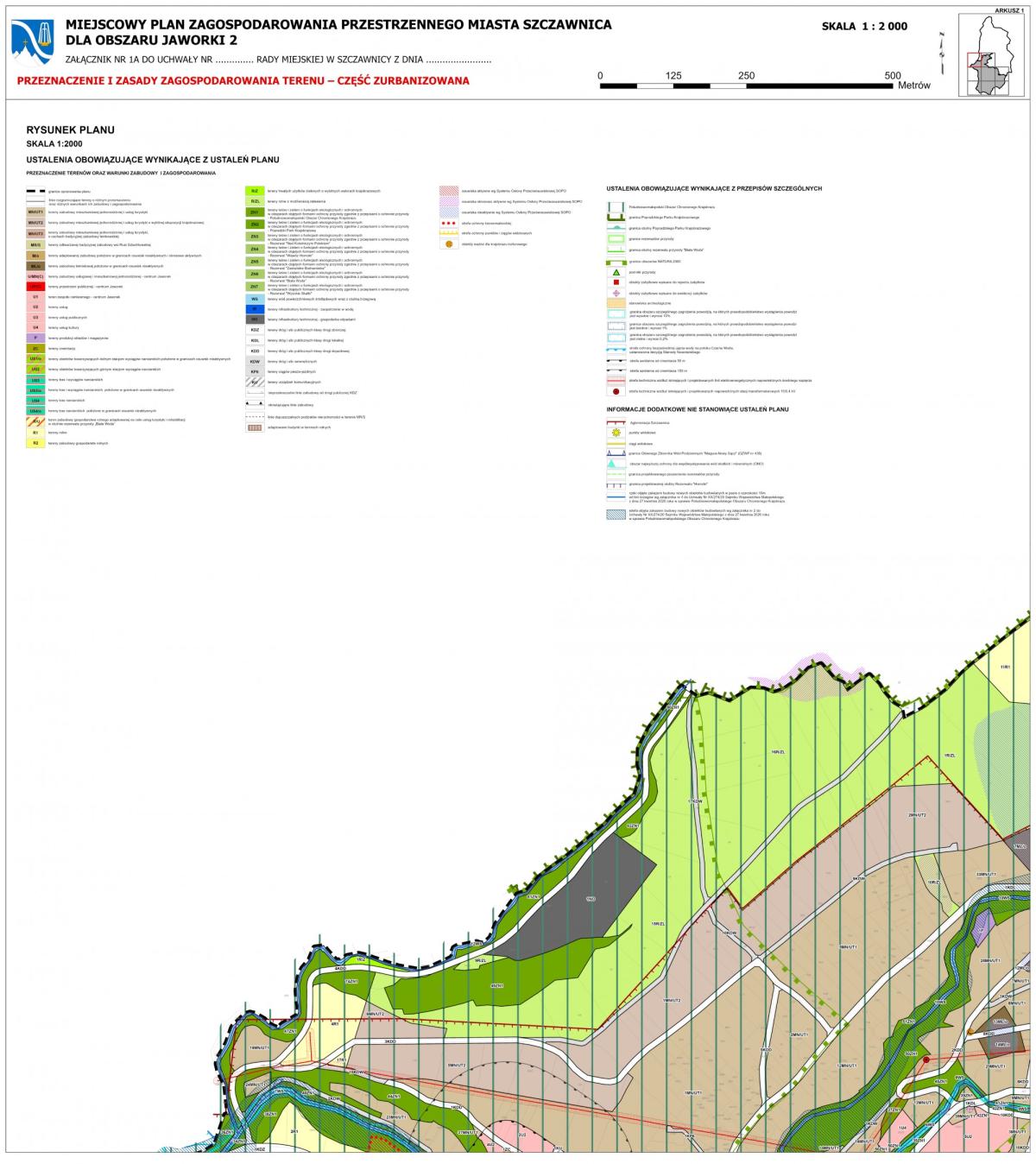Click the MN/UT2 legend swatch
The width and height of the screenshot is (1036, 1164).
coord(35,223)
